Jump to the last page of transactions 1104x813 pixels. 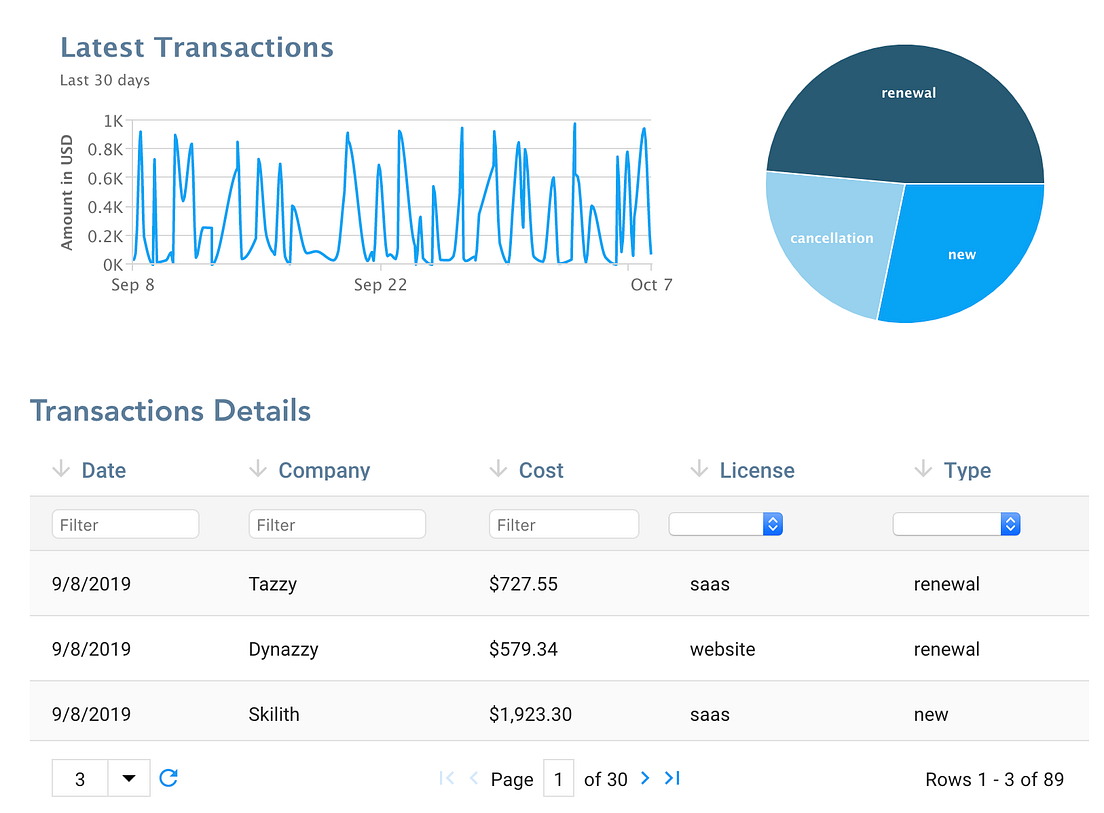(671, 778)
